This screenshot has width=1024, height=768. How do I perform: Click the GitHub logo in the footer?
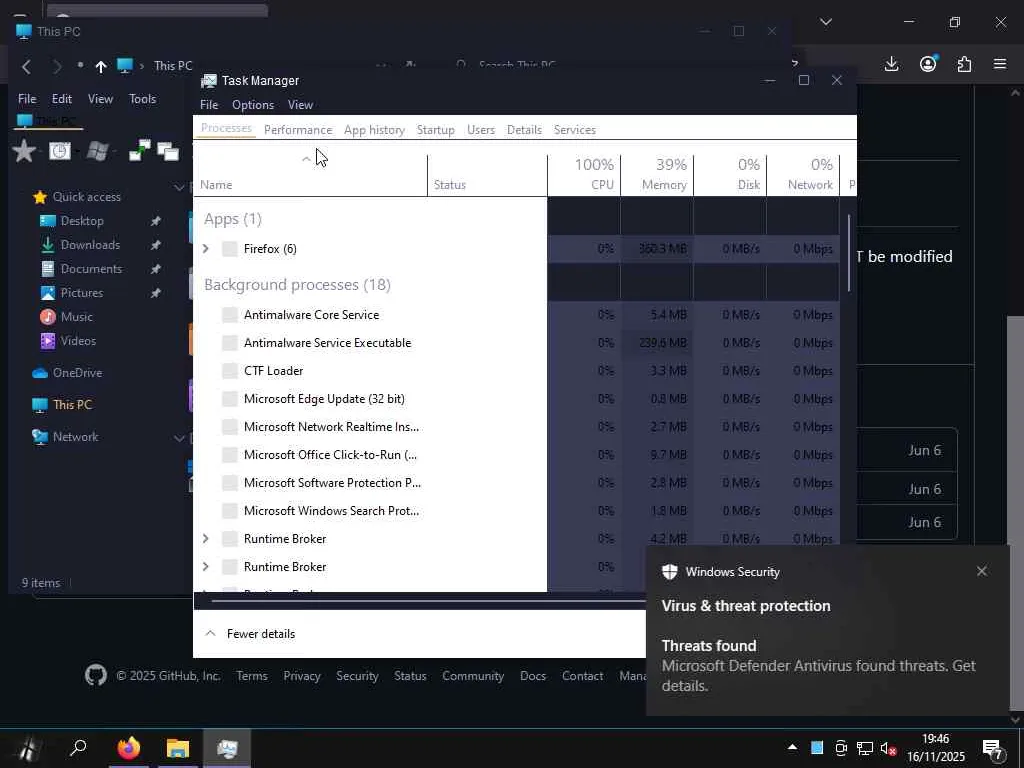95,675
